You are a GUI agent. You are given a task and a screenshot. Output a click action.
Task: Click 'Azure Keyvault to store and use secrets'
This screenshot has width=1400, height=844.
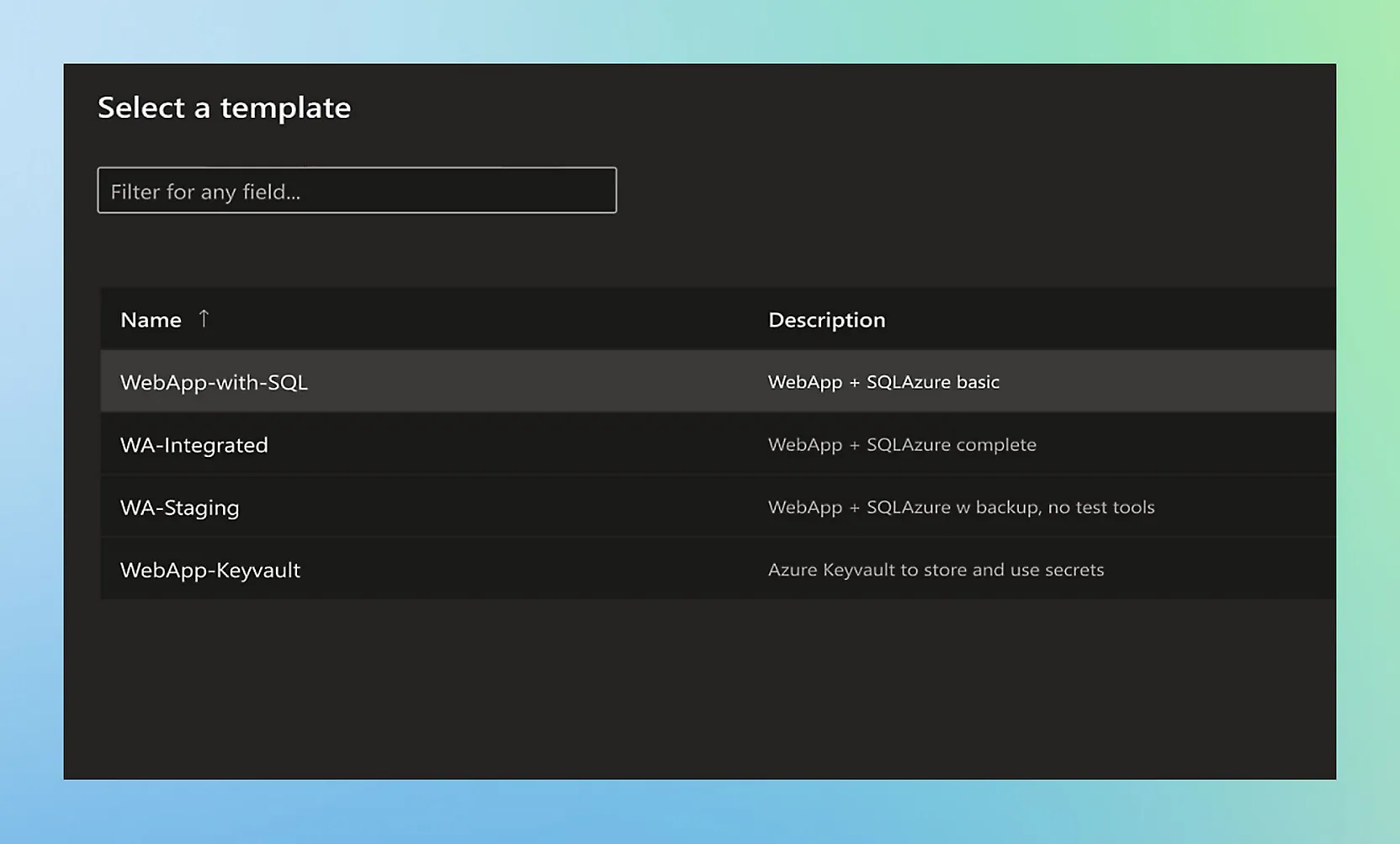click(936, 570)
